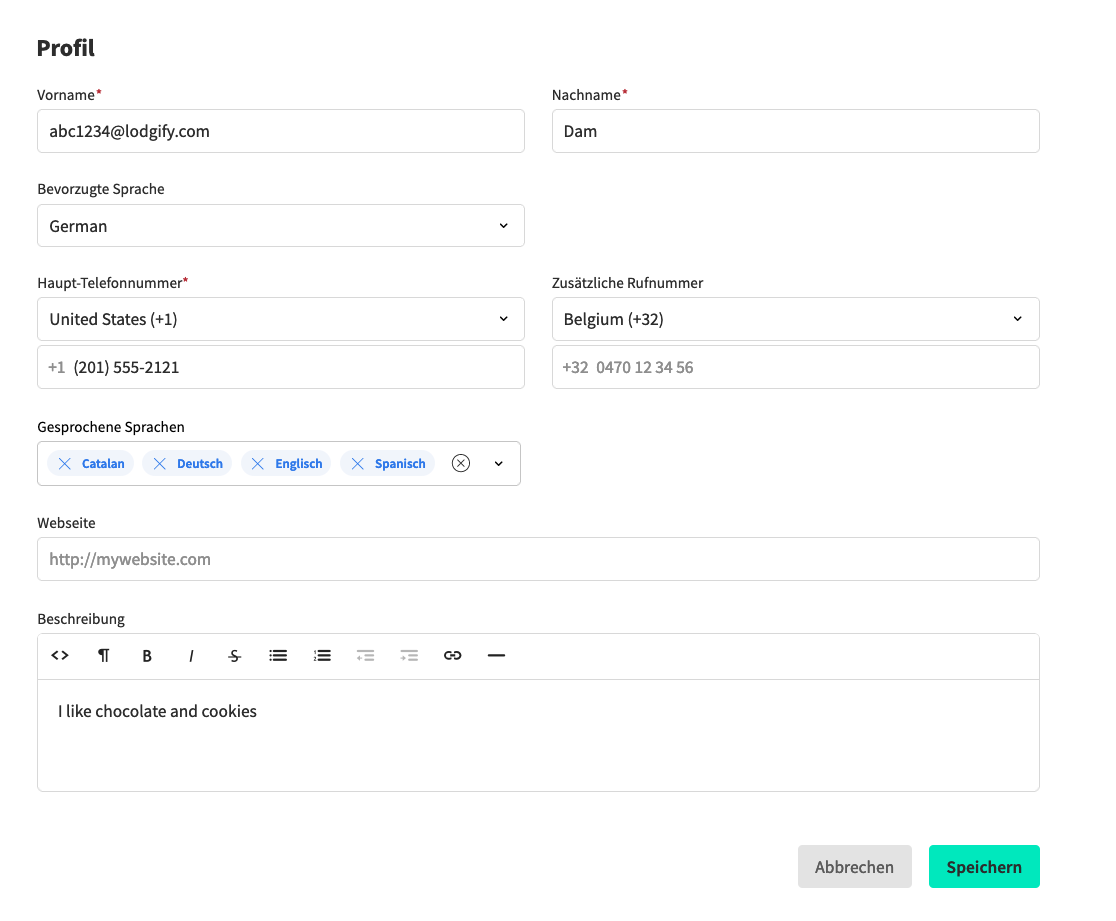Image resolution: width=1116 pixels, height=921 pixels.
Task: Click into the Webseite input field
Action: click(538, 559)
